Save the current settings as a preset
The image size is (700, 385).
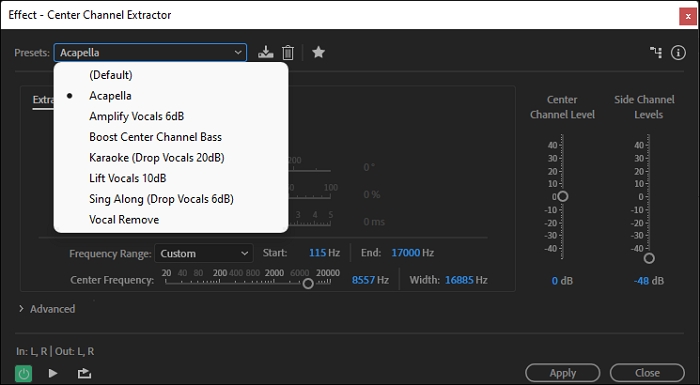point(266,52)
